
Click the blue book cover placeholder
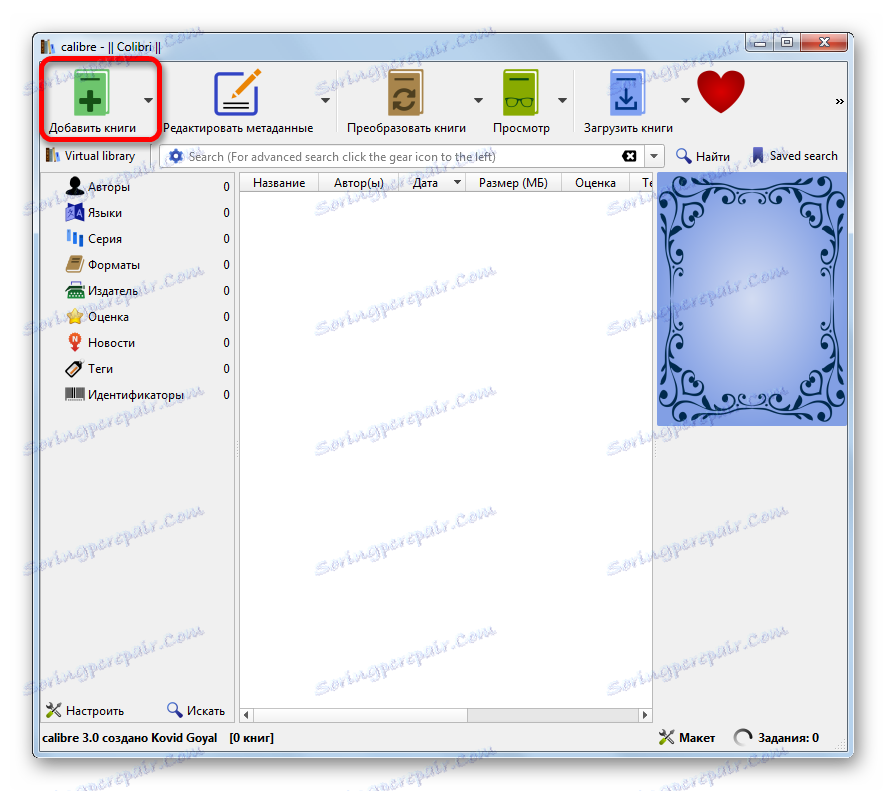pos(751,299)
